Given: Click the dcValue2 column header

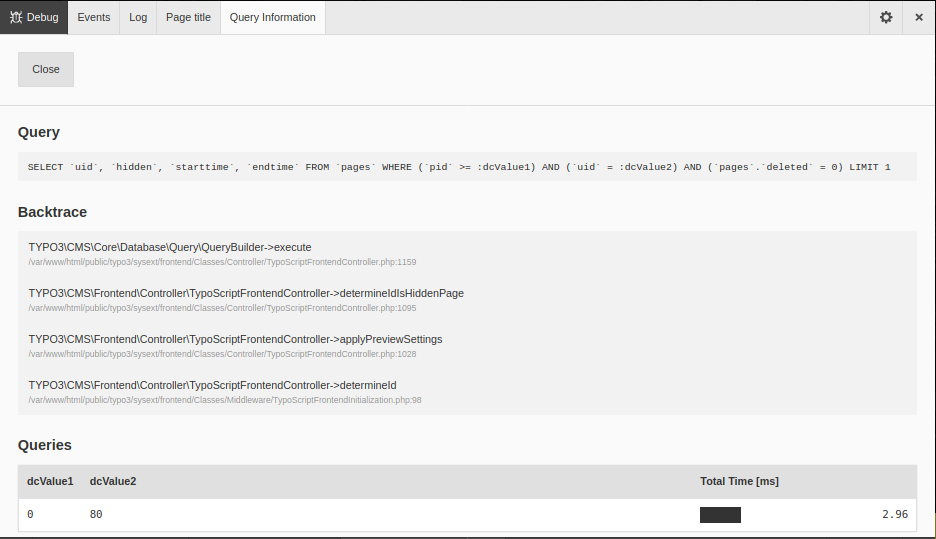Looking at the screenshot, I should coord(113,481).
